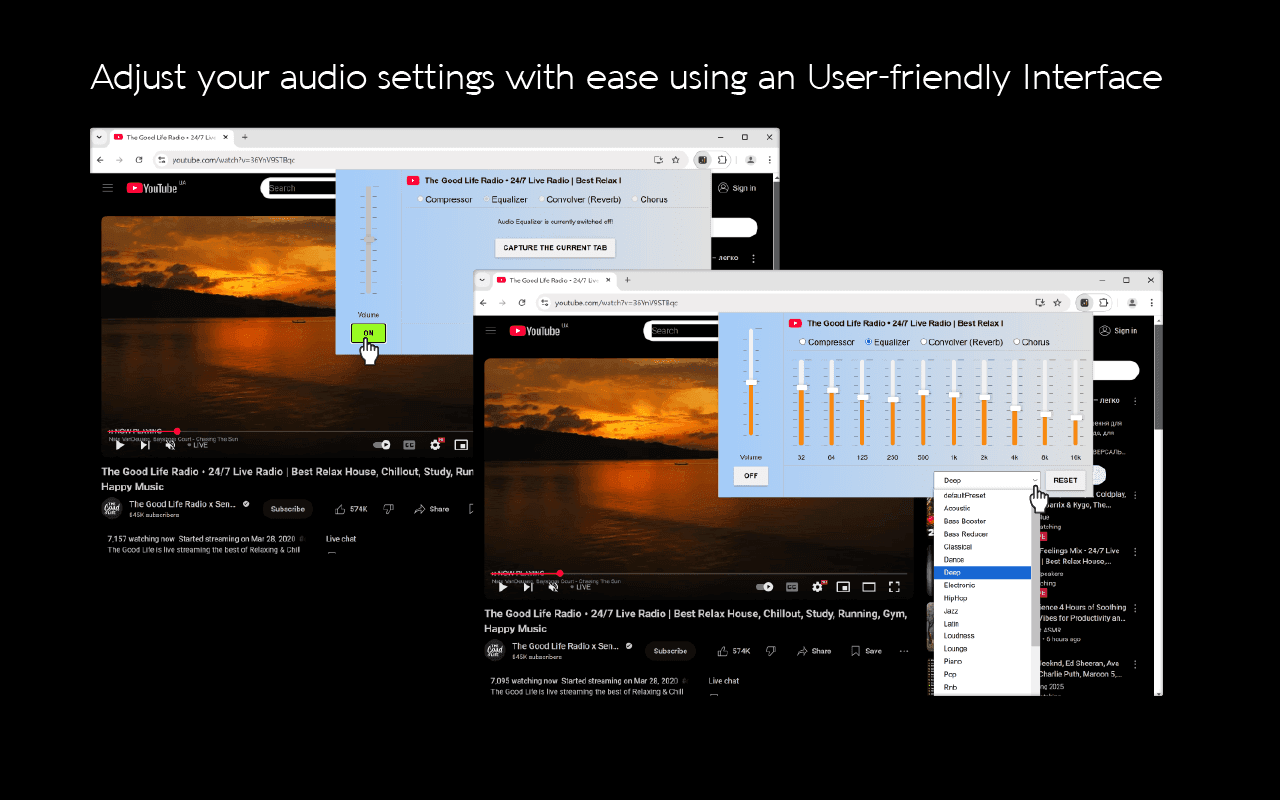Click the bookmark star icon in front address bar

(1057, 302)
